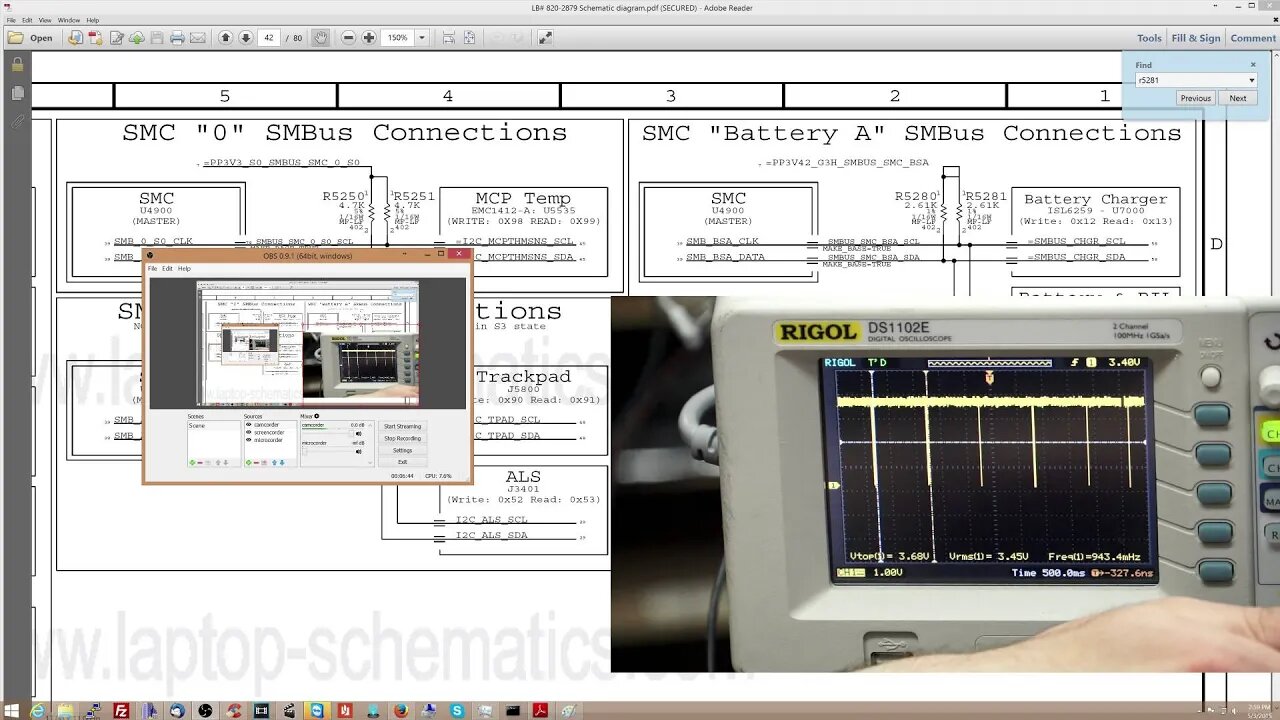Select 'Scene' in OBS Scenes list
This screenshot has width=1280, height=720.
197,426
